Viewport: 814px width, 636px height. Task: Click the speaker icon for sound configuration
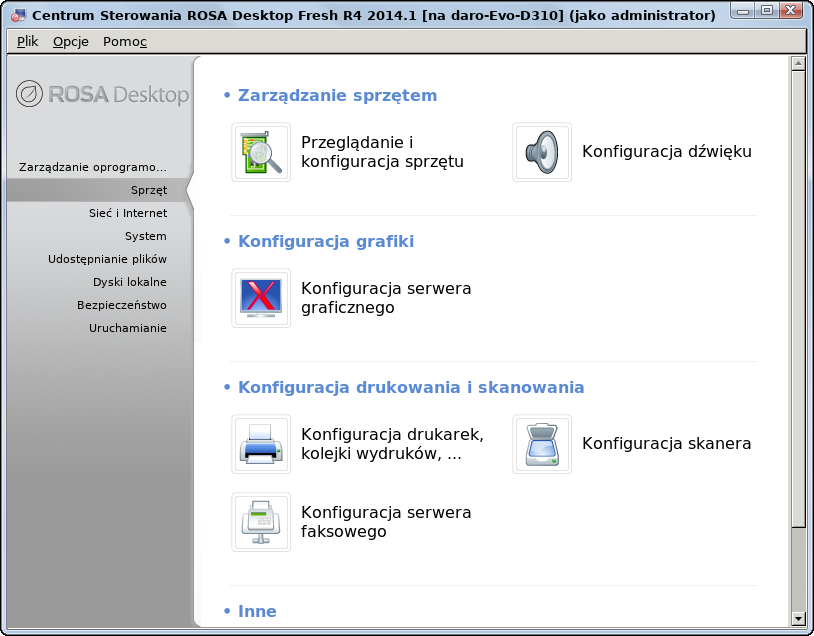pyautogui.click(x=542, y=152)
